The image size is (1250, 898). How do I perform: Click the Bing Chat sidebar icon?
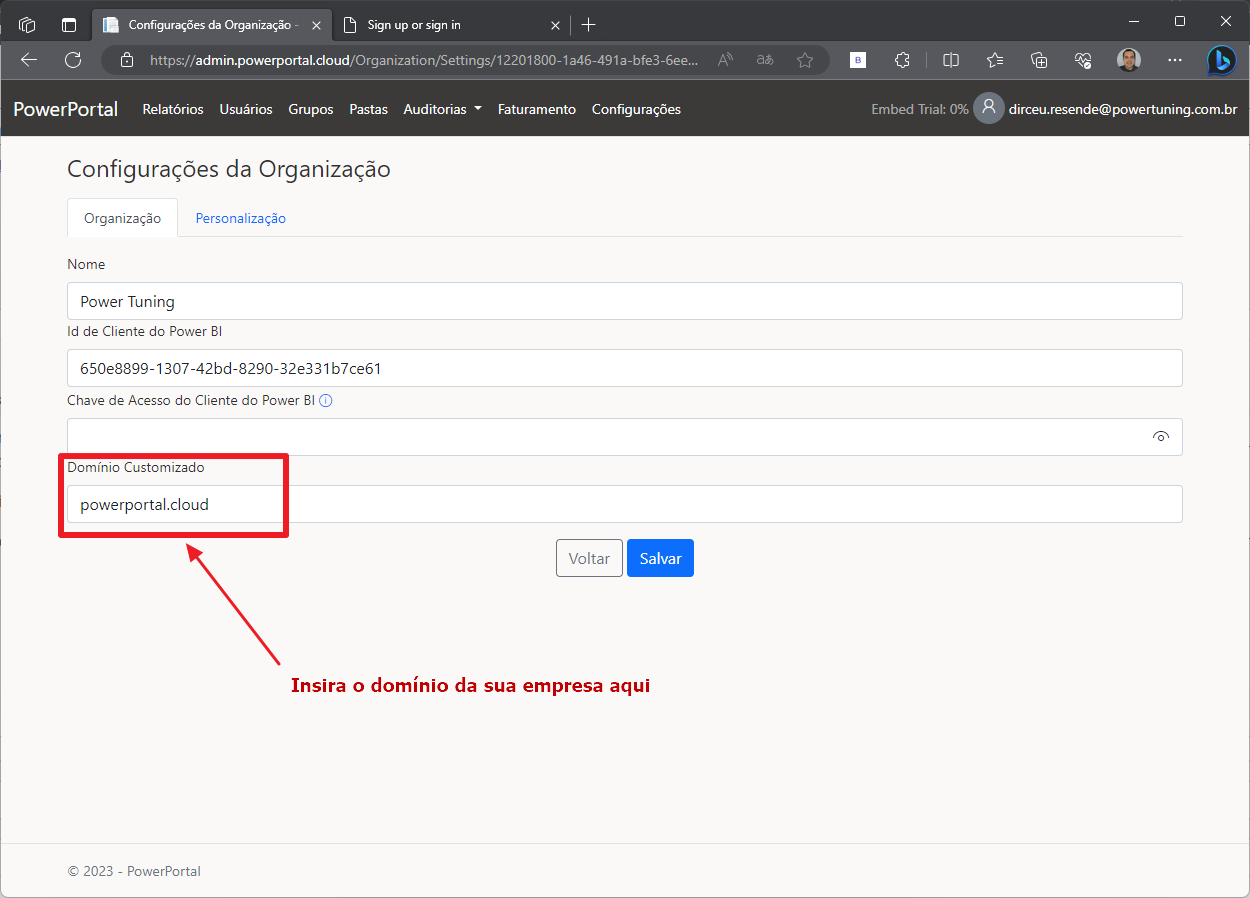(x=1221, y=60)
